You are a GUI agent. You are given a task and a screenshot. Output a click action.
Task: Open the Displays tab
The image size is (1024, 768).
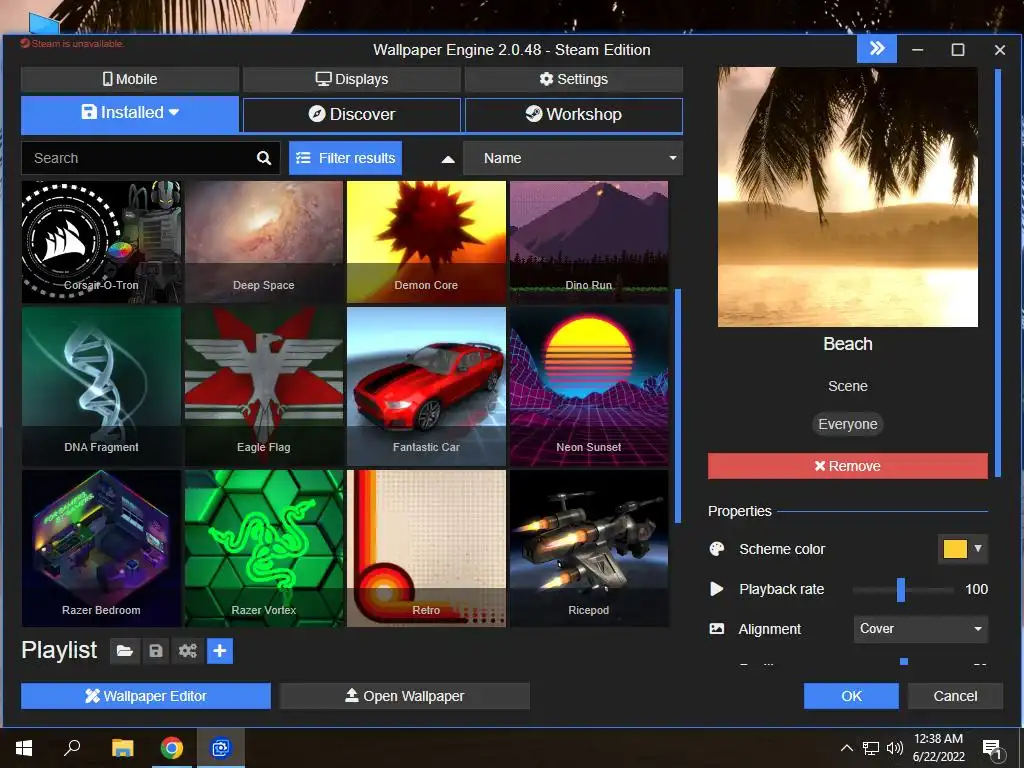point(352,79)
